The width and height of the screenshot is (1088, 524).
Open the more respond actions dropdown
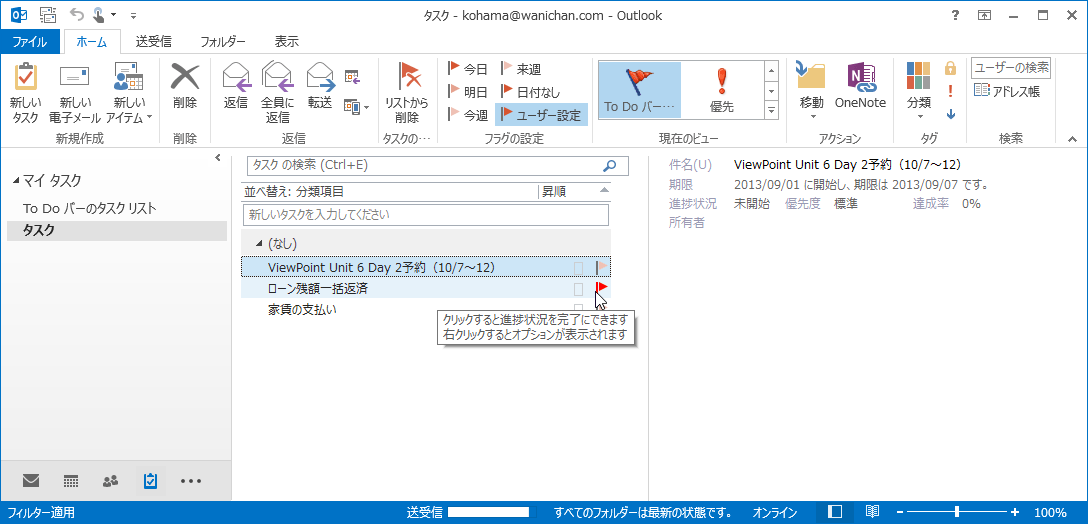pos(357,106)
